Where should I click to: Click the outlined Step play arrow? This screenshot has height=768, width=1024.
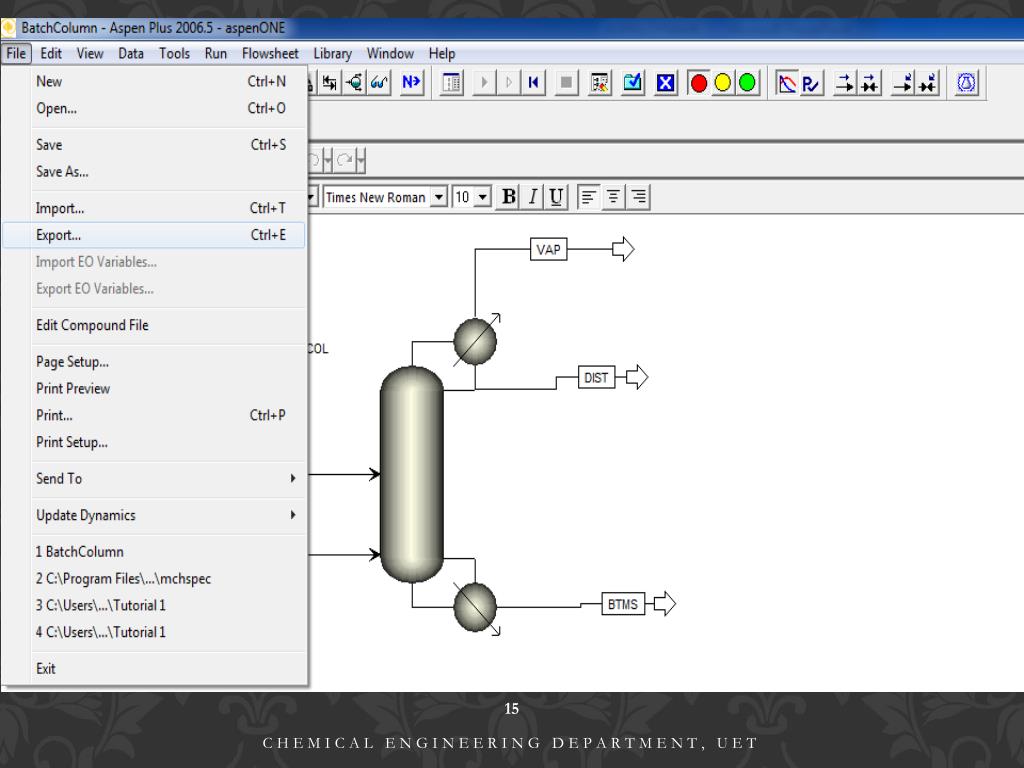(x=509, y=83)
